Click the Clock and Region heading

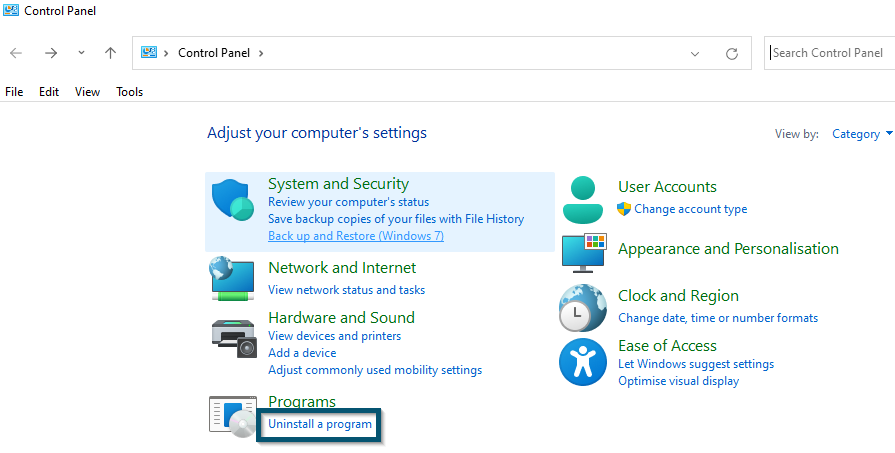(x=678, y=296)
